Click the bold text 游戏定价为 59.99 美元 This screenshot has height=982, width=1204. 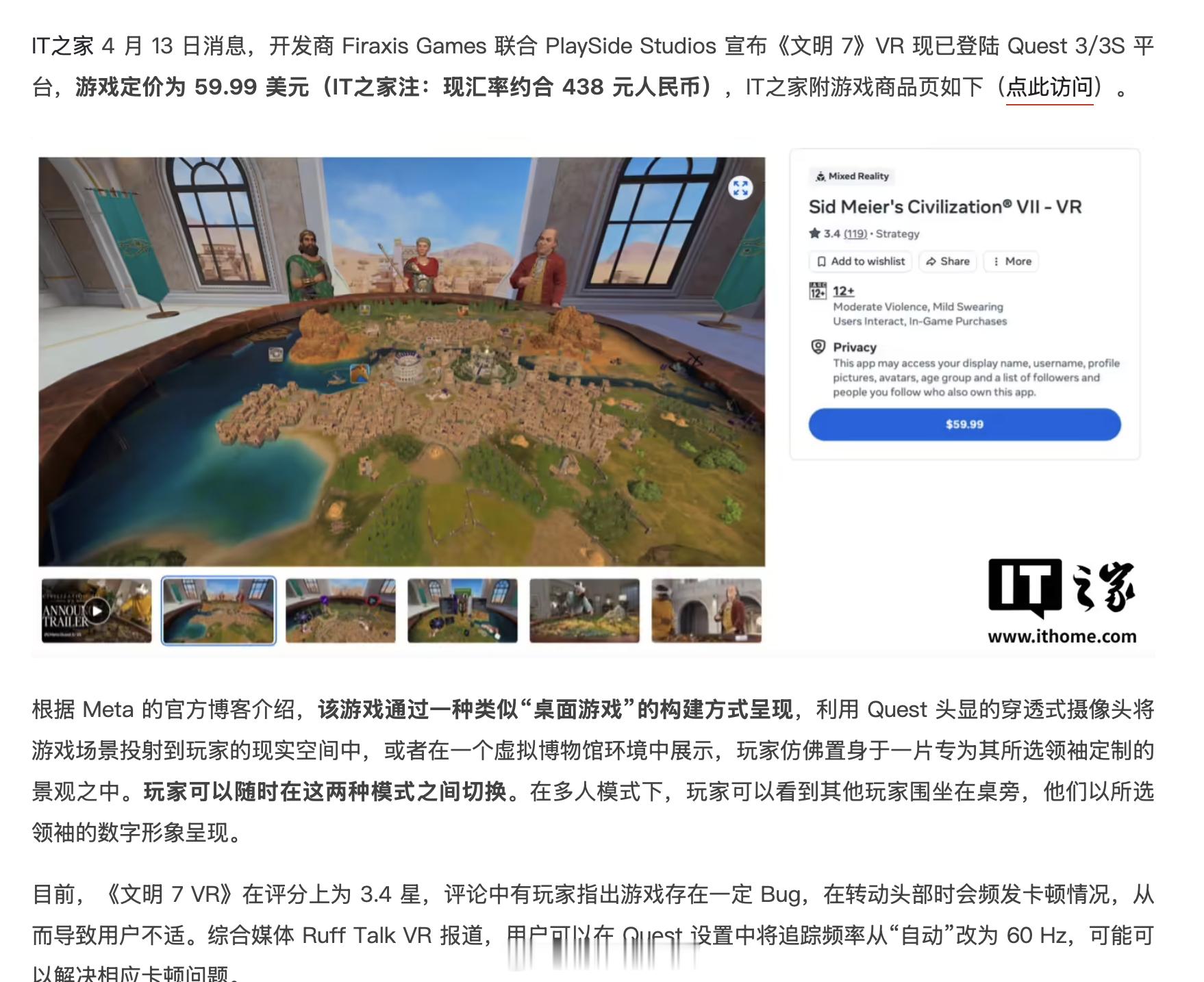(x=192, y=87)
